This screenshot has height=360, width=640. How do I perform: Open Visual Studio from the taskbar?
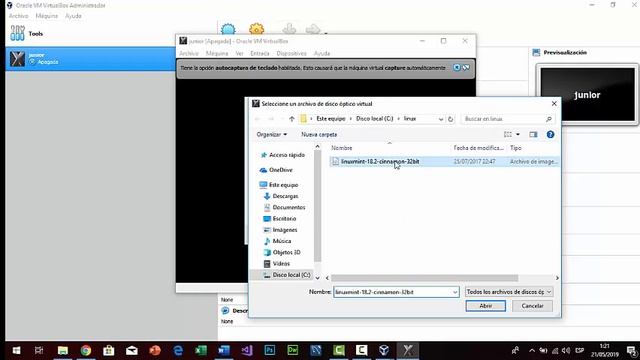(247, 350)
